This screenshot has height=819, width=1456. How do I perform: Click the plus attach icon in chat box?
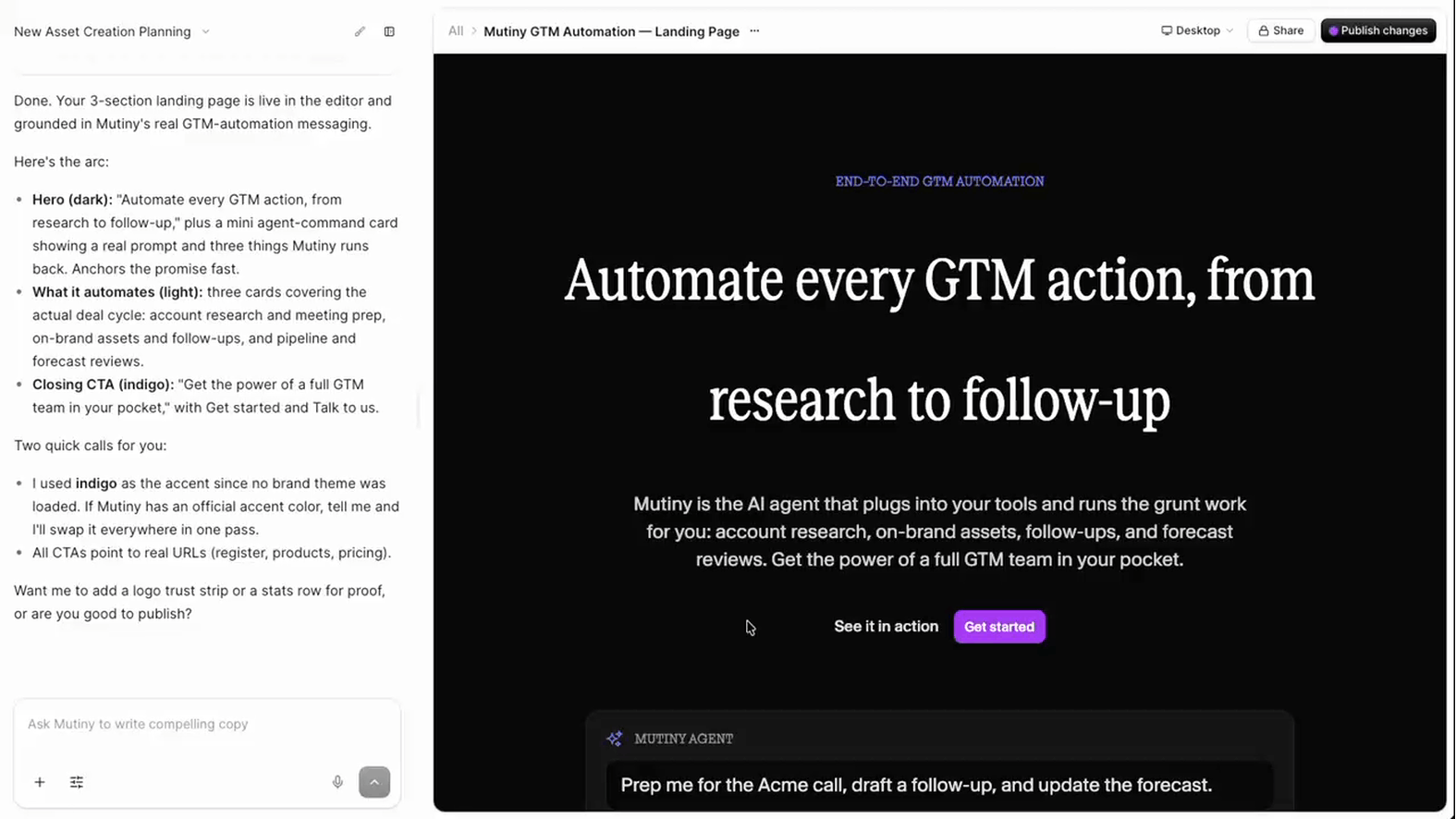(x=40, y=782)
